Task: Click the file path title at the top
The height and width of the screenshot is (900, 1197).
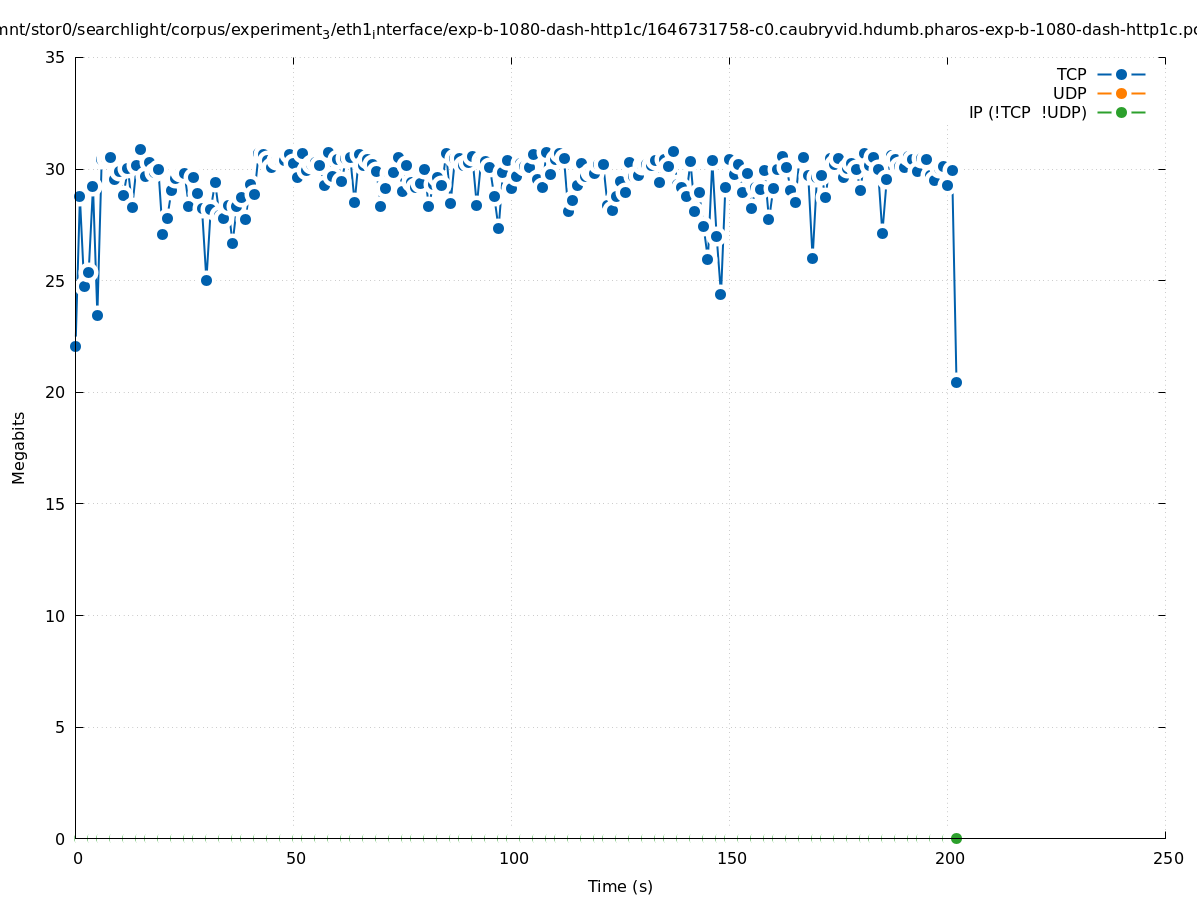Action: pos(598,31)
